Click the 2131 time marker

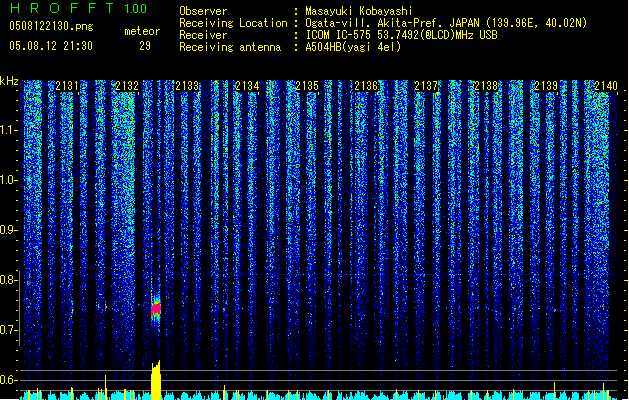click(x=67, y=86)
